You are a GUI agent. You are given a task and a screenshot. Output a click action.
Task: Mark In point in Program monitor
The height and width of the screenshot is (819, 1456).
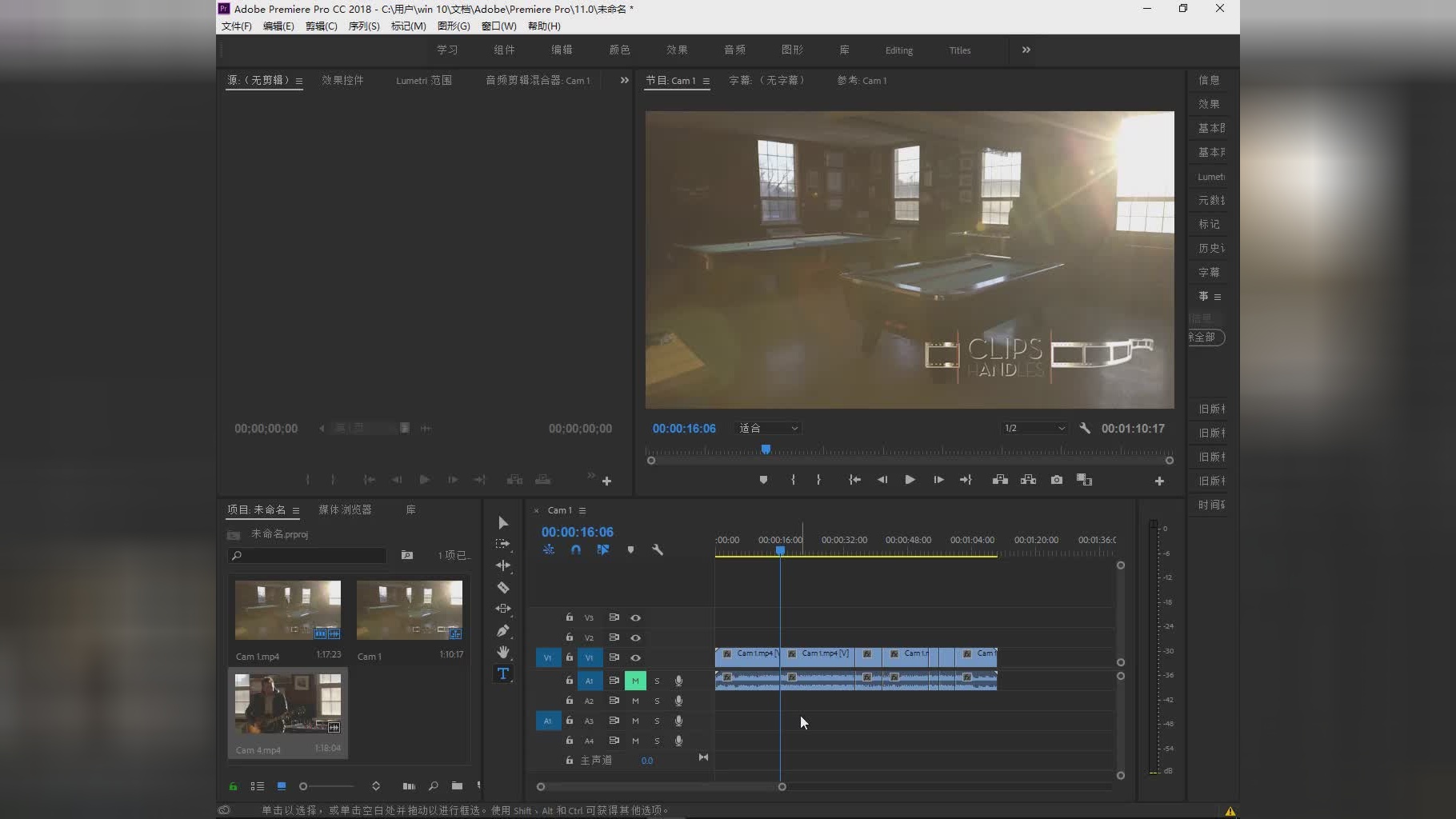click(793, 480)
